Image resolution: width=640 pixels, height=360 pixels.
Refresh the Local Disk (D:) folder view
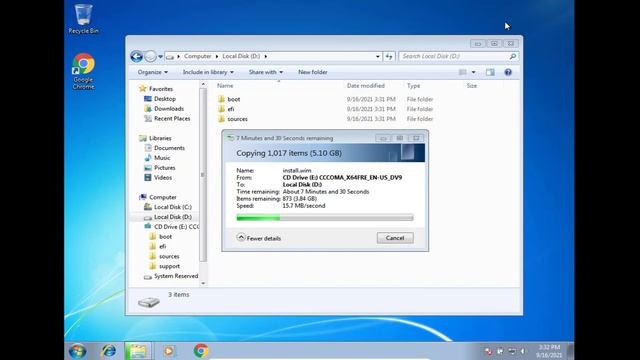[x=389, y=56]
